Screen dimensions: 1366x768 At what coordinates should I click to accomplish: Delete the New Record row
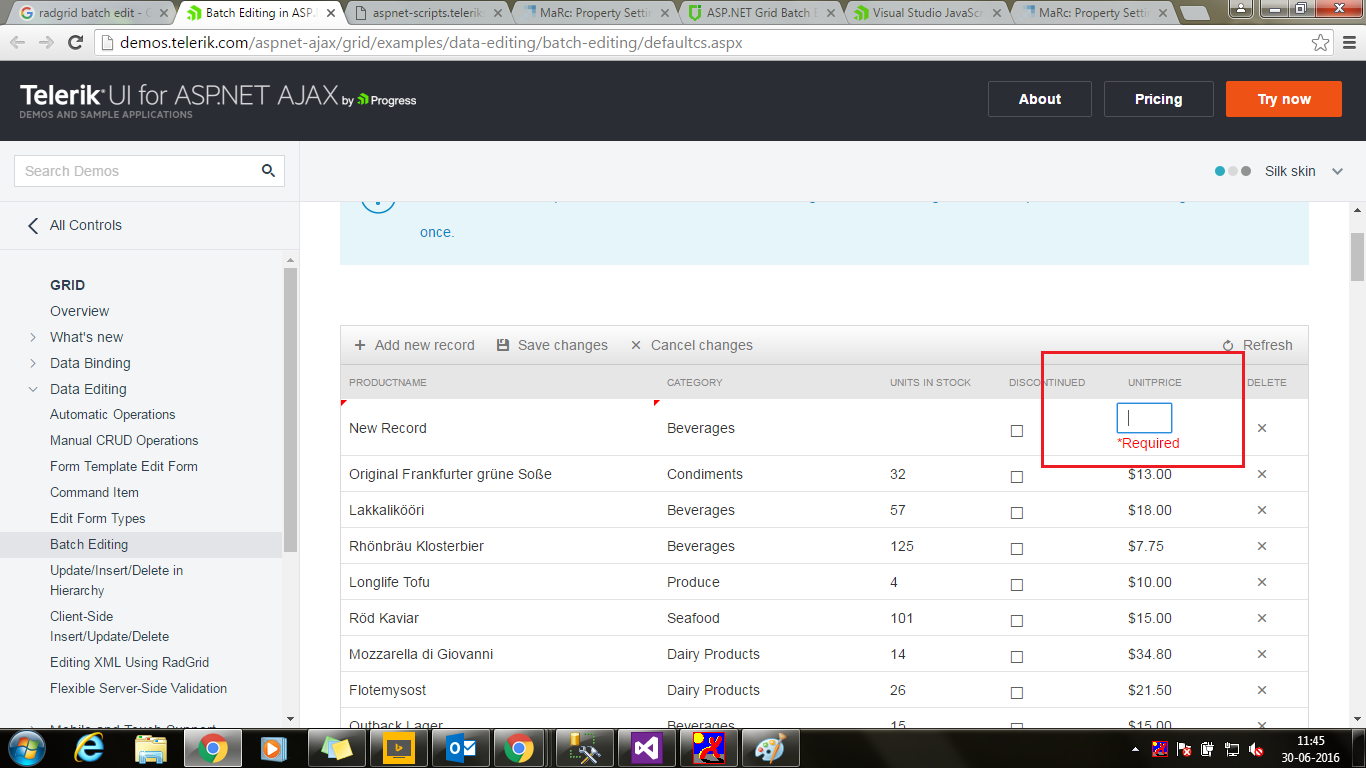[x=1262, y=428]
